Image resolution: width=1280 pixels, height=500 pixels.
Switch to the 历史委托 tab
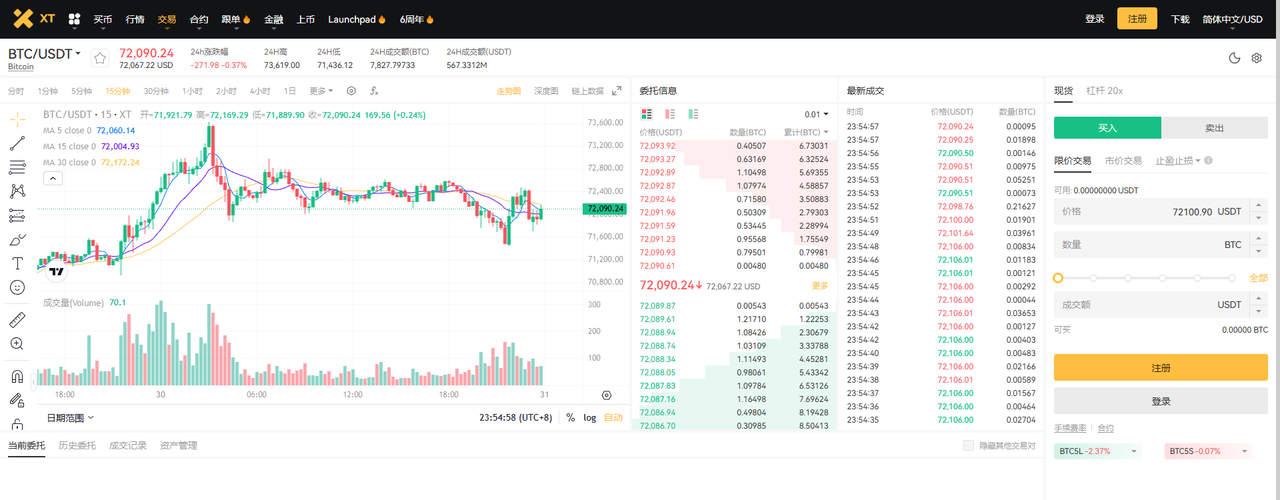pyautogui.click(x=77, y=446)
